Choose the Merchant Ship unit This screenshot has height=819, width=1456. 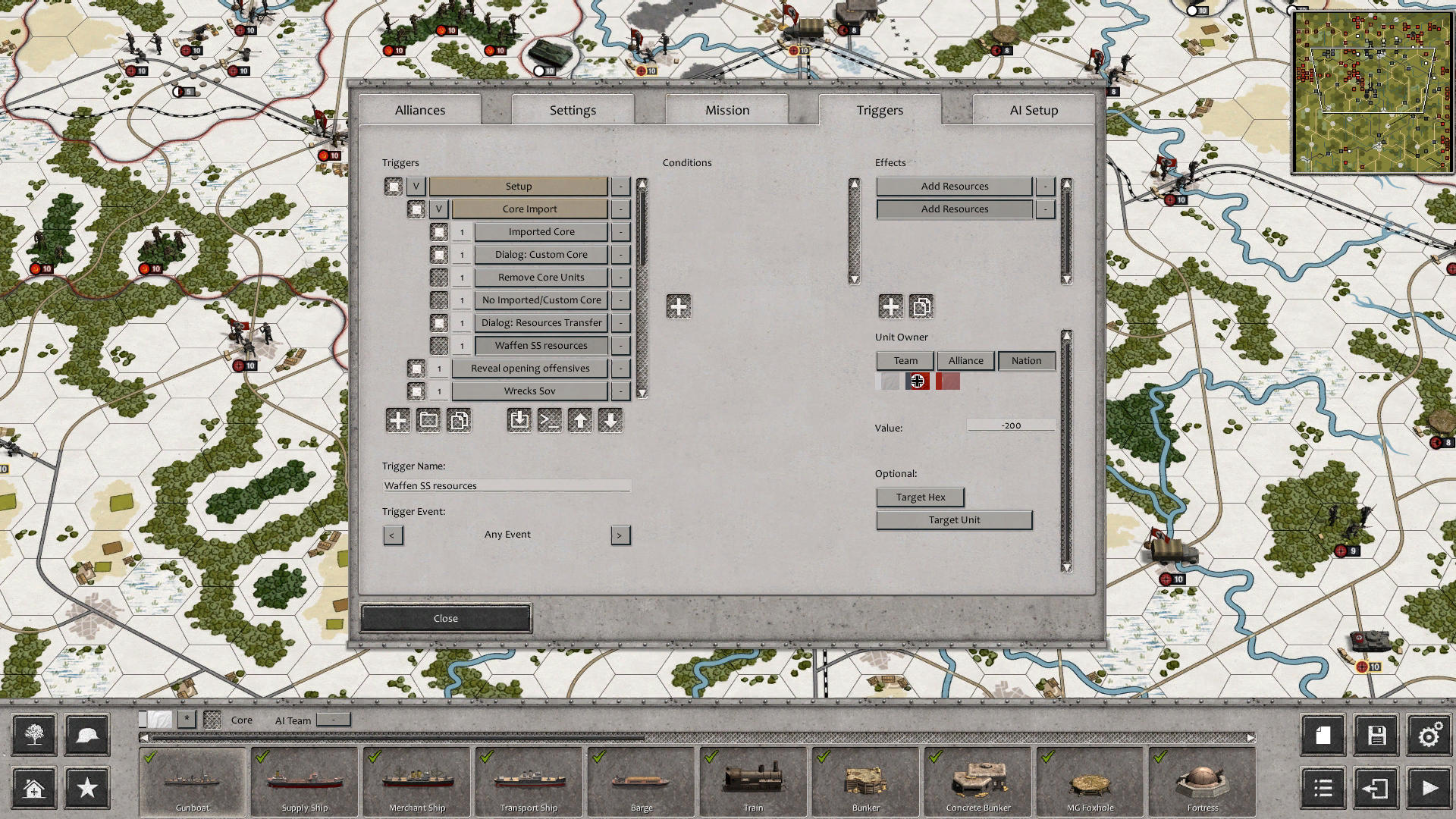[417, 781]
